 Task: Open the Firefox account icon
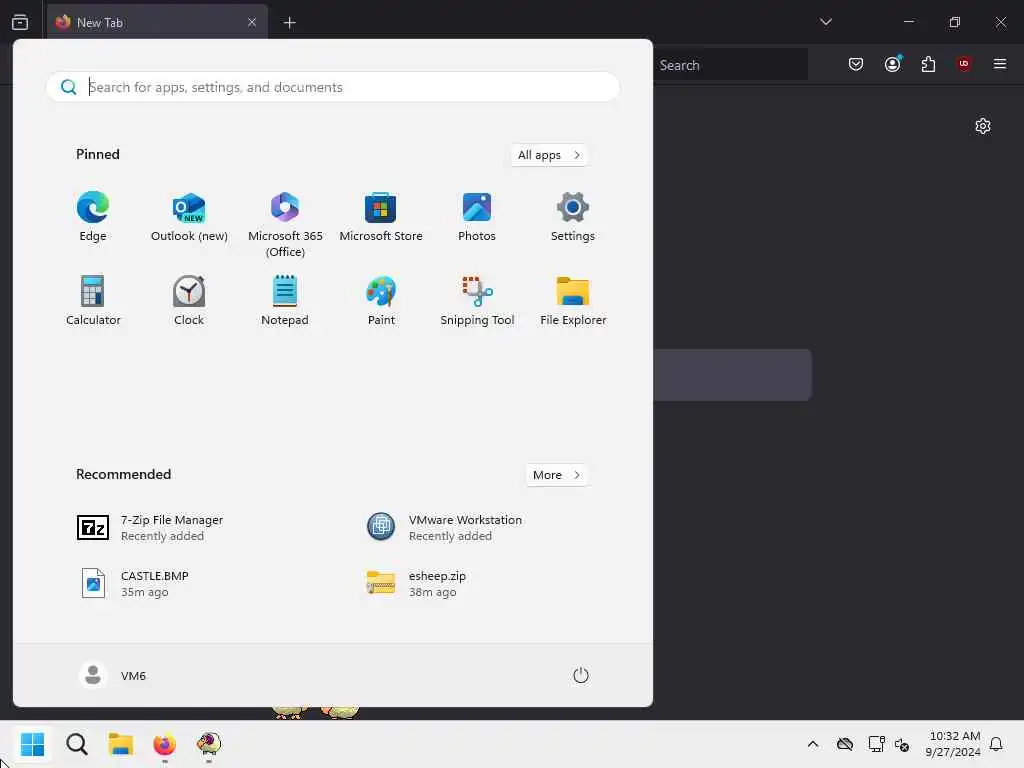tap(892, 64)
